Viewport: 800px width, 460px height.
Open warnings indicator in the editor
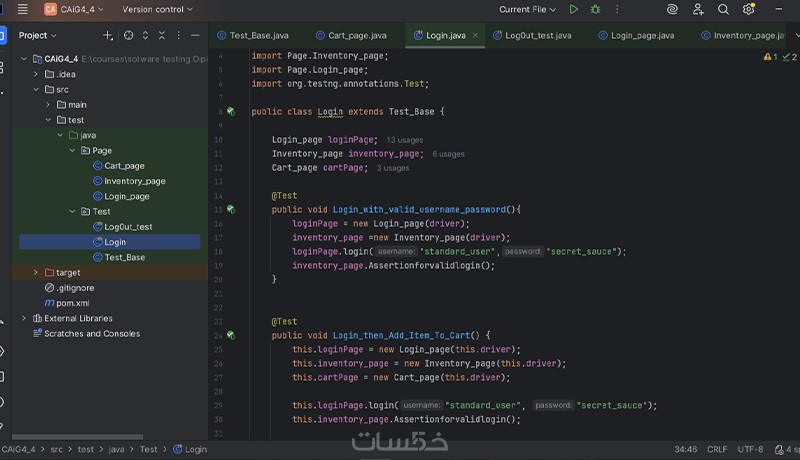tap(770, 57)
